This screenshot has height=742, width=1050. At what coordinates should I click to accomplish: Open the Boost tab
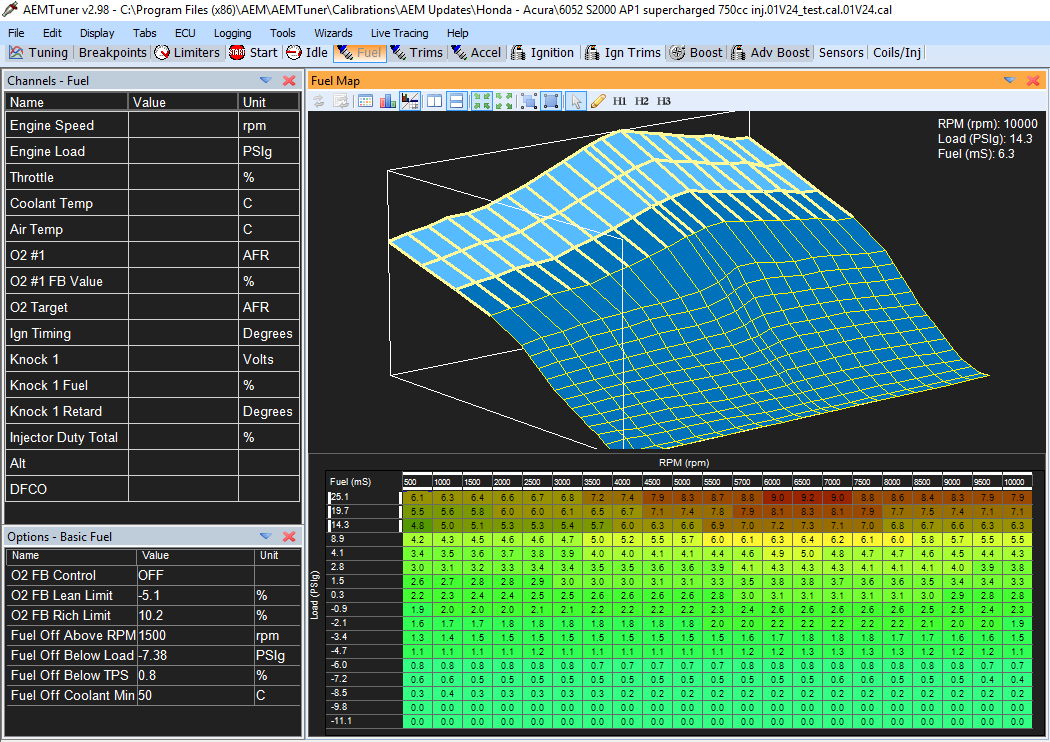tap(696, 53)
